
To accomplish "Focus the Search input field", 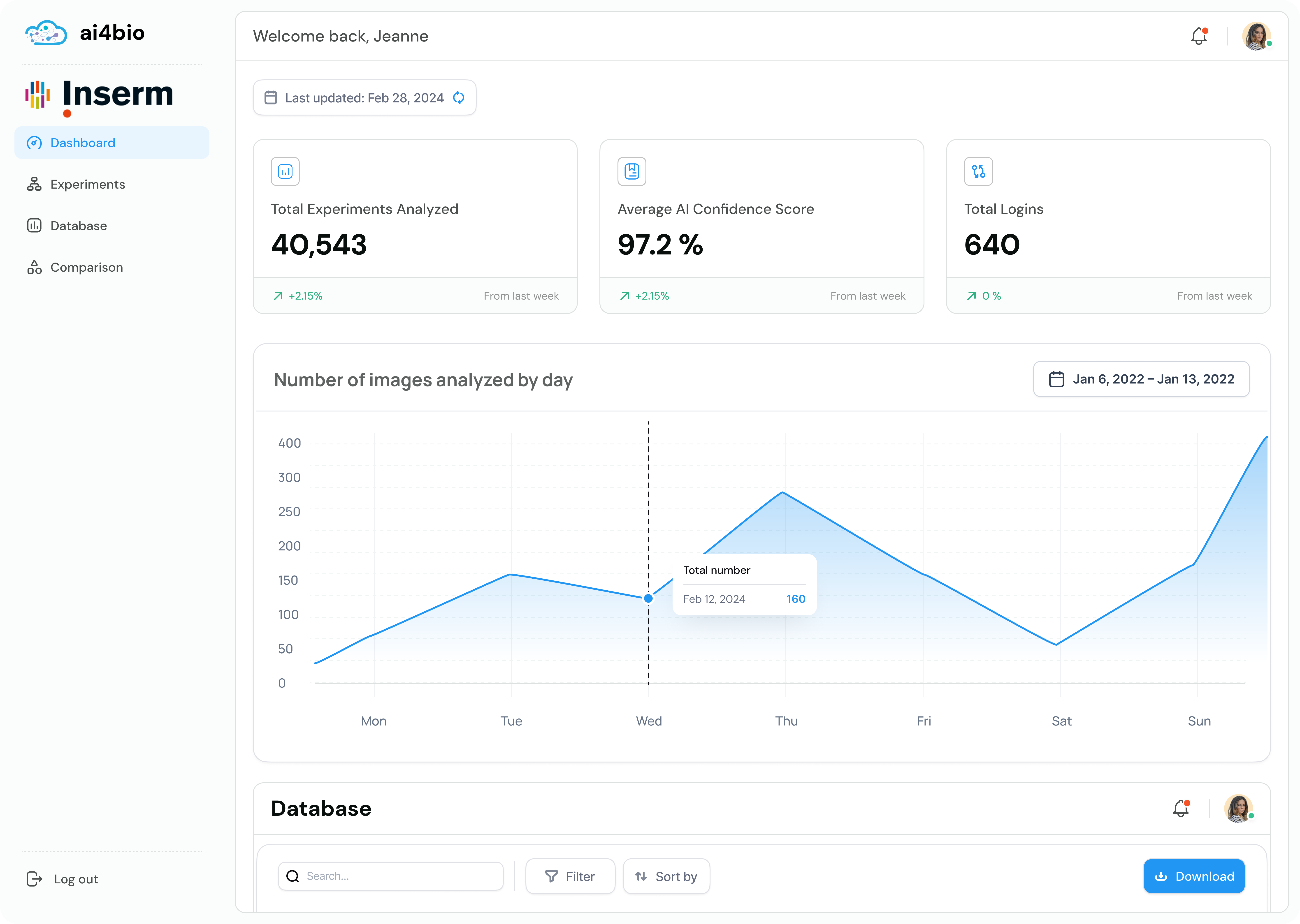I will tap(390, 876).
